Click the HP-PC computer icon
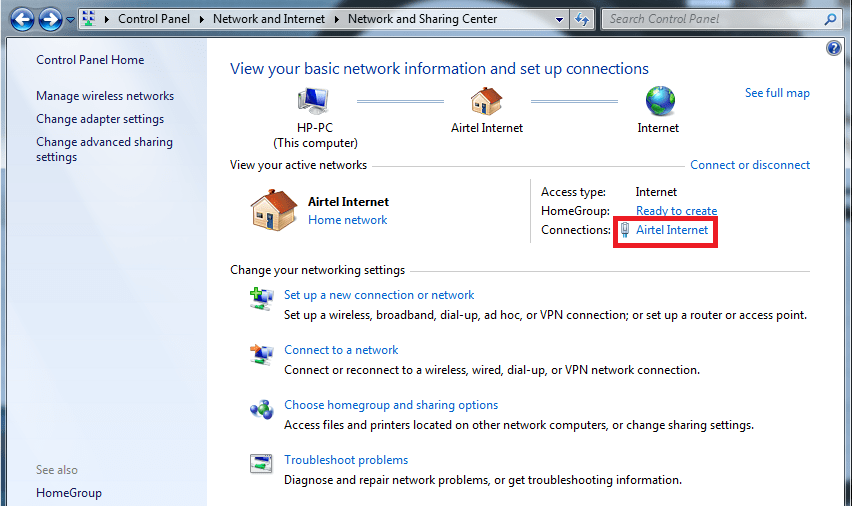 tap(314, 101)
